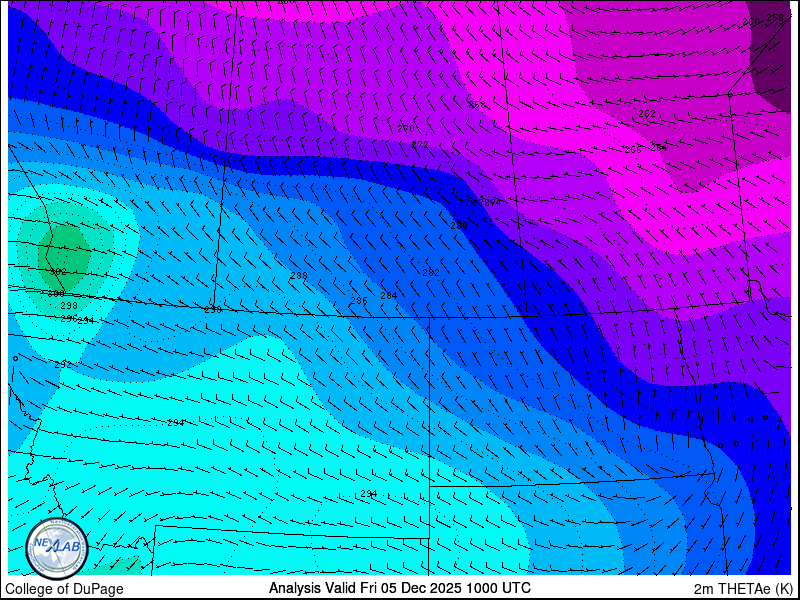The width and height of the screenshot is (800, 600).
Task: Click the 264 contour label
Action: pyautogui.click(x=659, y=147)
